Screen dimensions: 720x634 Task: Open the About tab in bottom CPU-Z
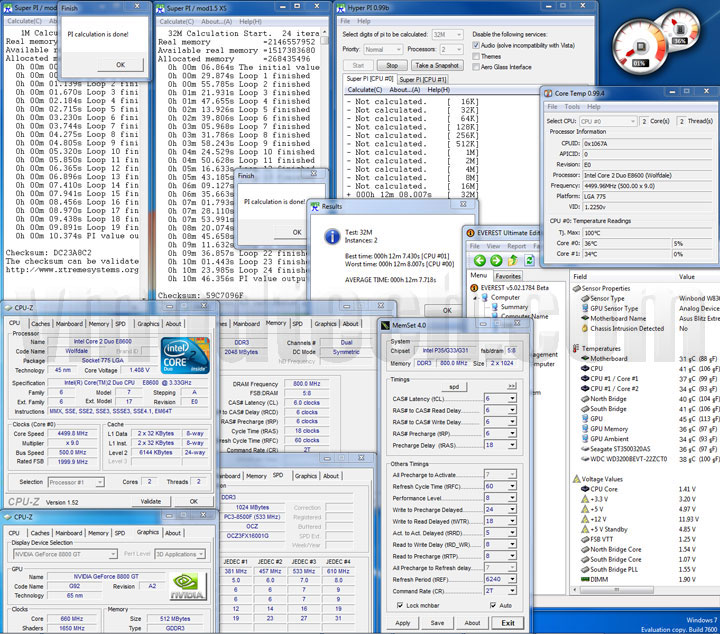point(173,533)
